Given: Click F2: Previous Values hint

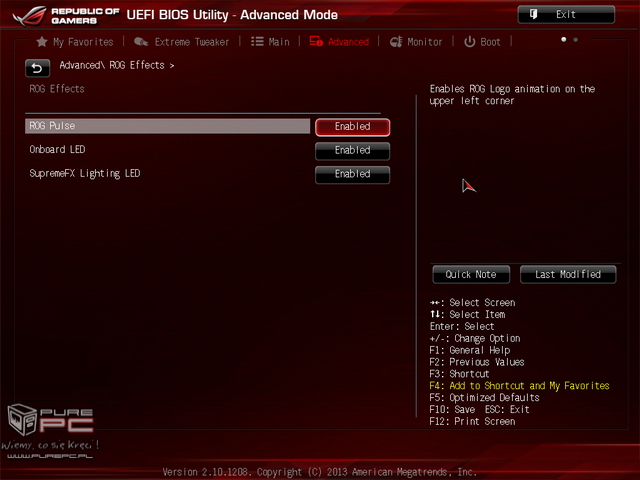Looking at the screenshot, I should tap(477, 362).
